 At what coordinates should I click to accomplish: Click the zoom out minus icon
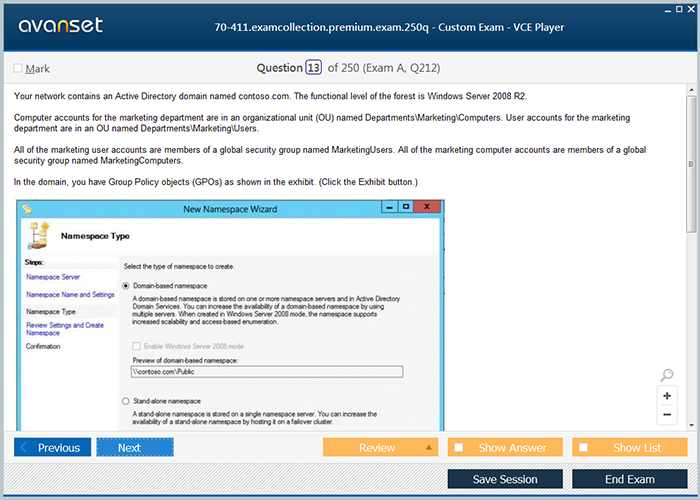pos(667,415)
